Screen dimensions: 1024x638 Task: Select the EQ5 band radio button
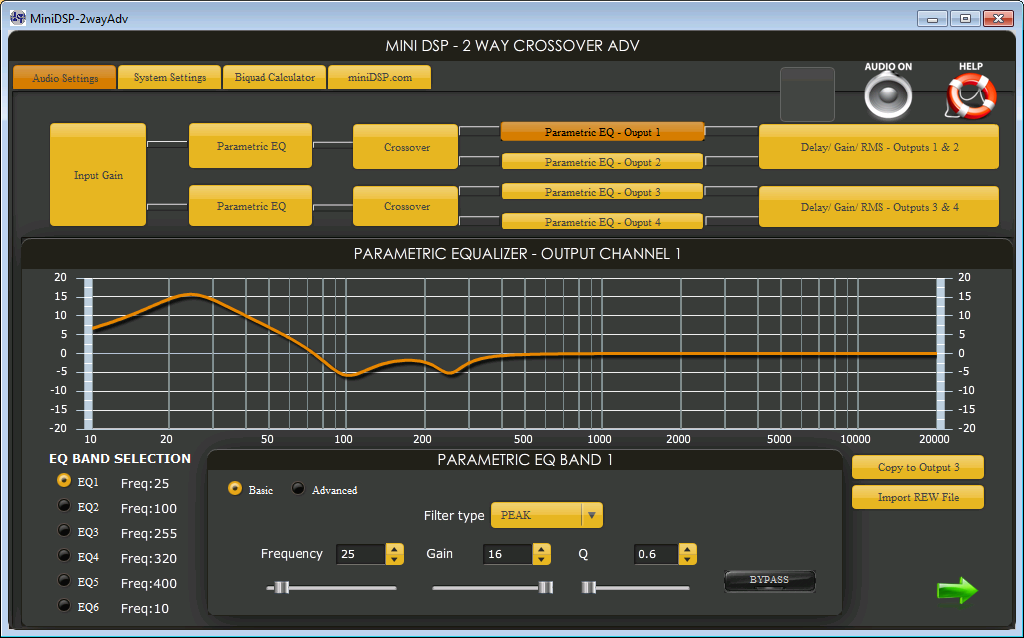pos(63,580)
